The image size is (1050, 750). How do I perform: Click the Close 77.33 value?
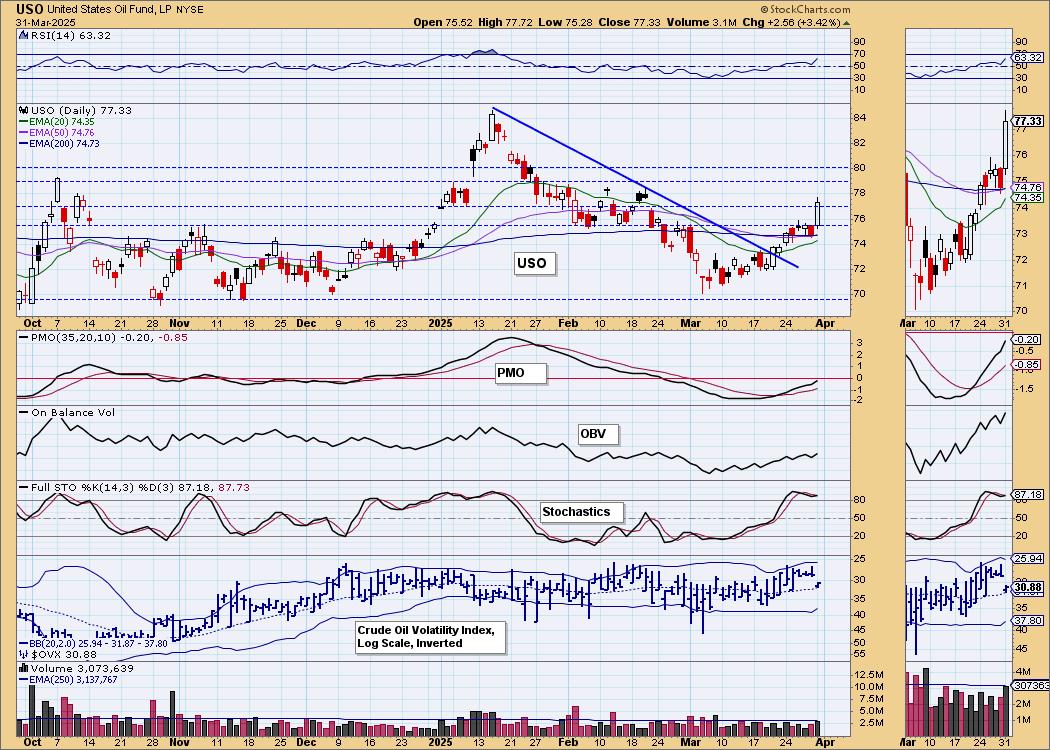coord(628,22)
